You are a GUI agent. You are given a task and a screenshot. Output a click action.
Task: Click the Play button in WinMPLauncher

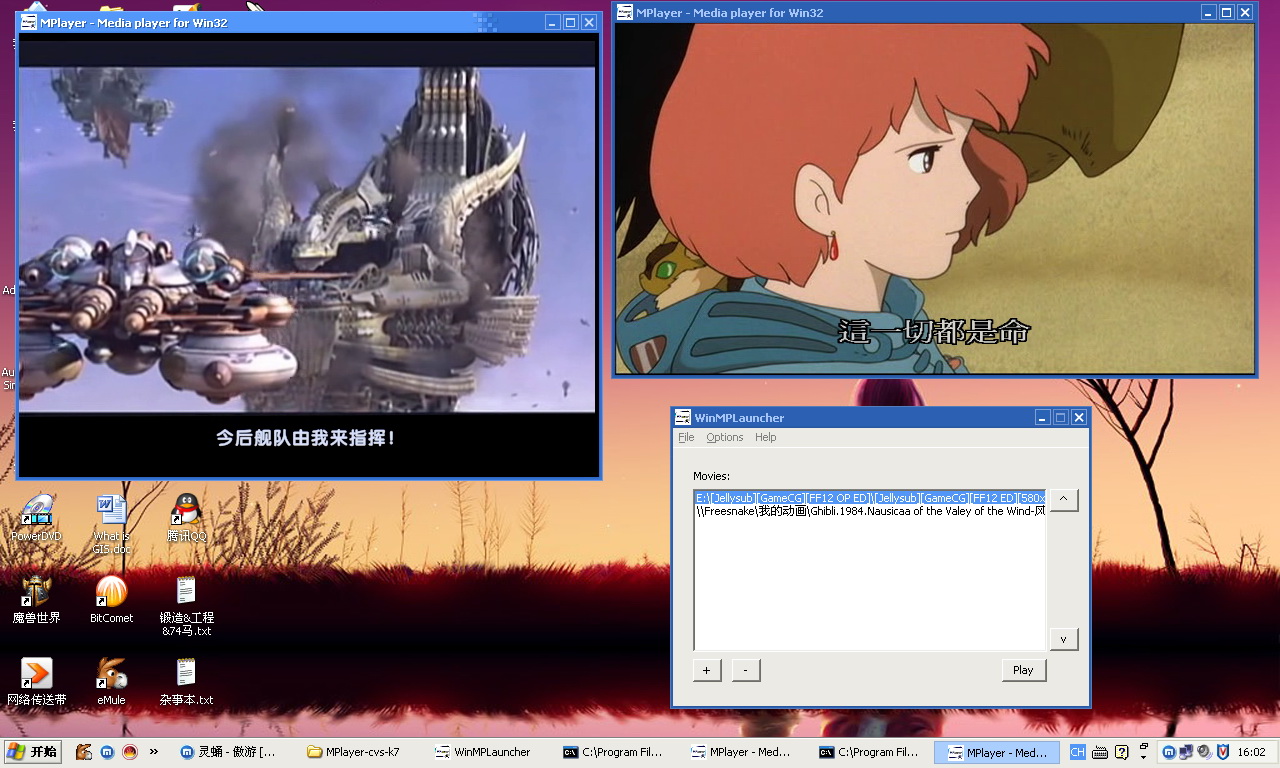[x=1023, y=670]
